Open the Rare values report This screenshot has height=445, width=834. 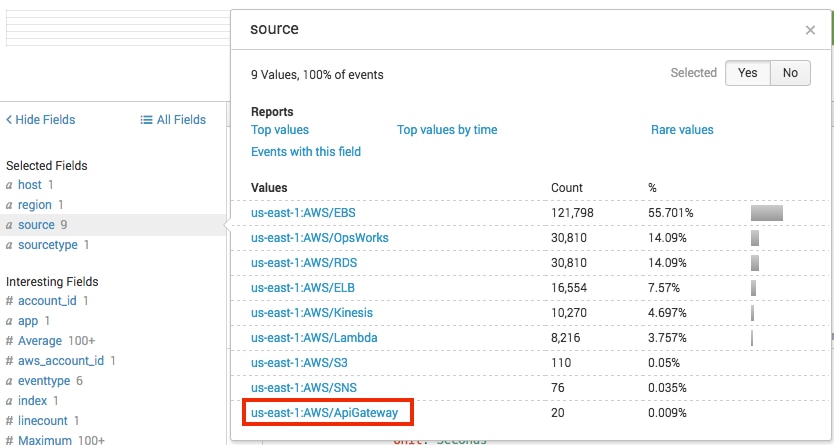(682, 130)
